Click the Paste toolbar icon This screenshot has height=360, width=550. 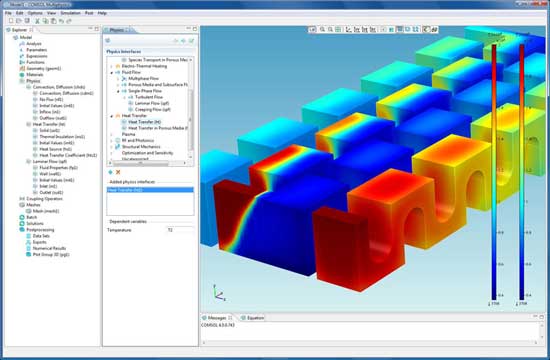(53, 21)
